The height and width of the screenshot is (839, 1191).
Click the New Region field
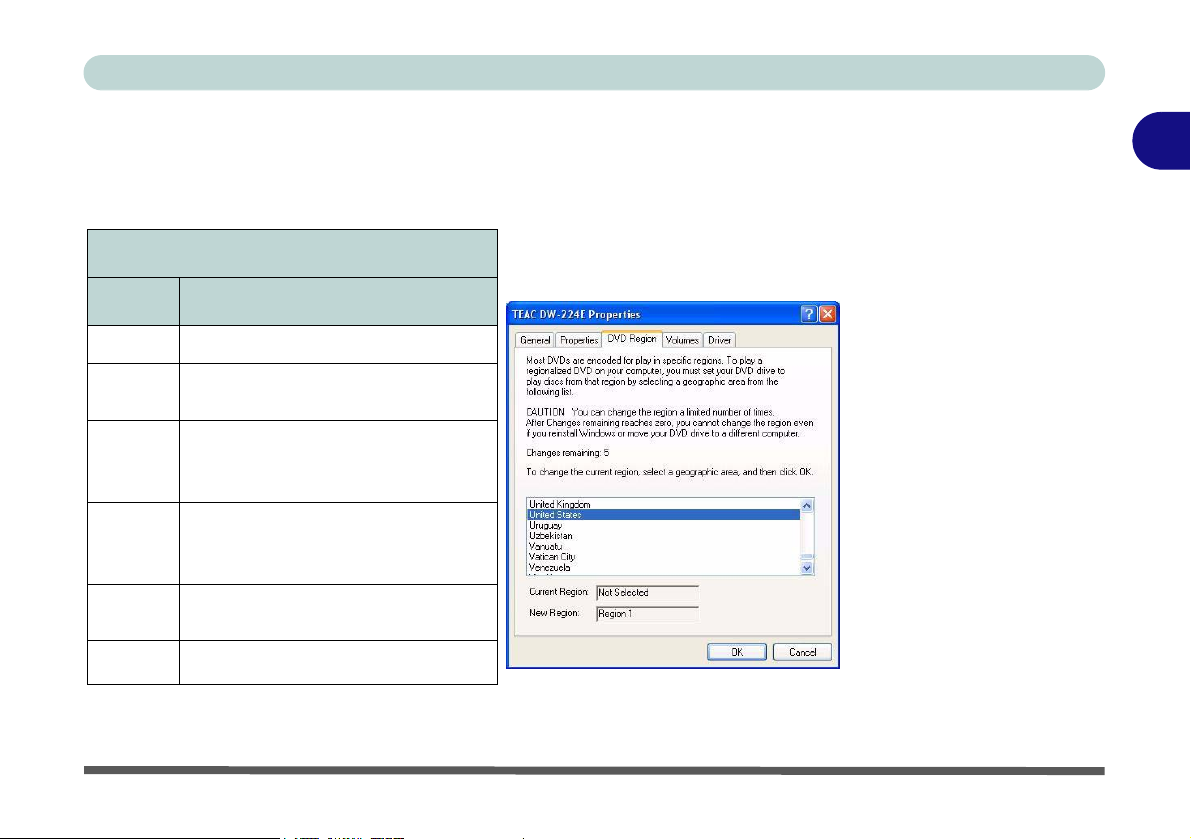pos(647,614)
